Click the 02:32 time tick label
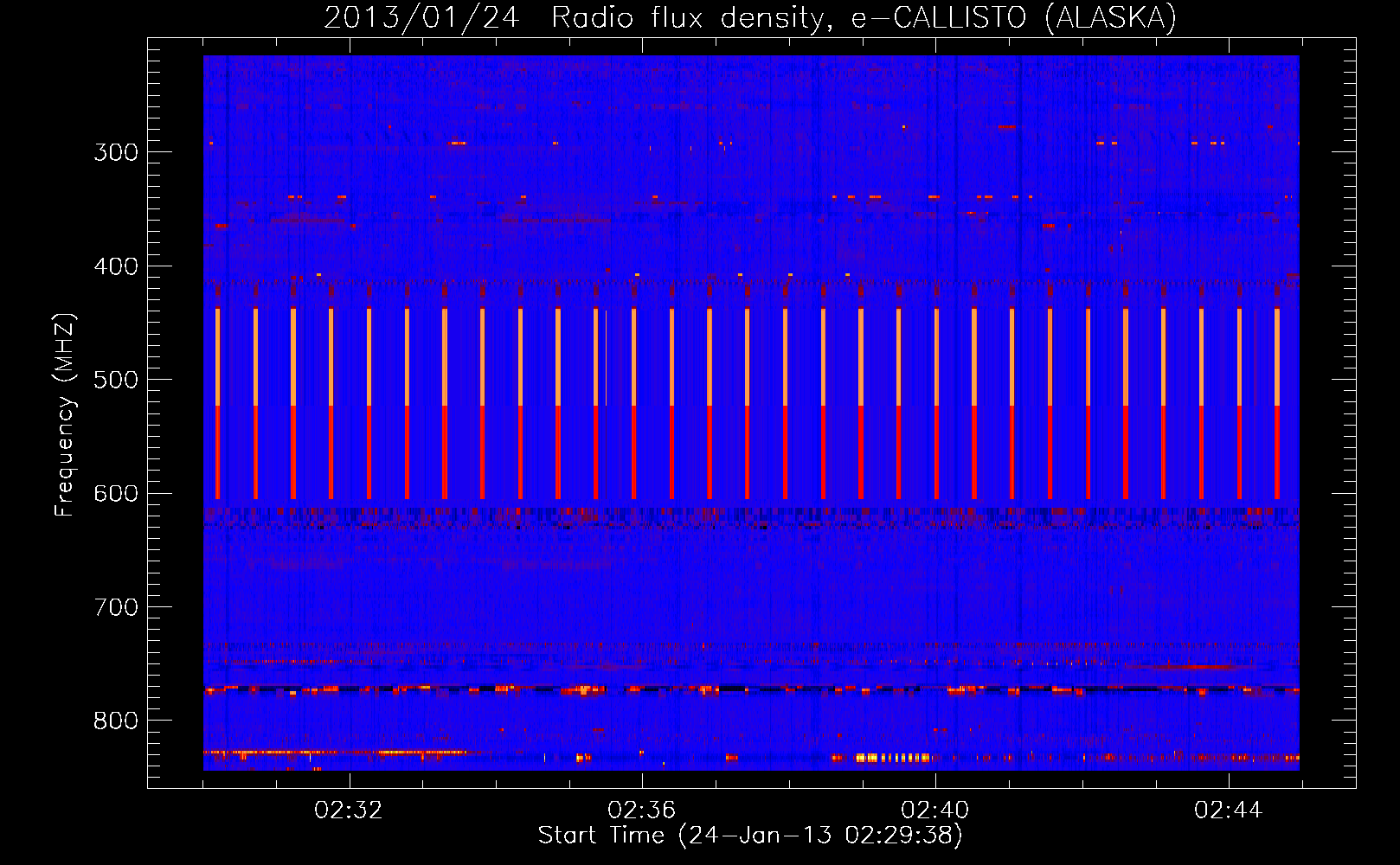1400x865 pixels. (349, 810)
